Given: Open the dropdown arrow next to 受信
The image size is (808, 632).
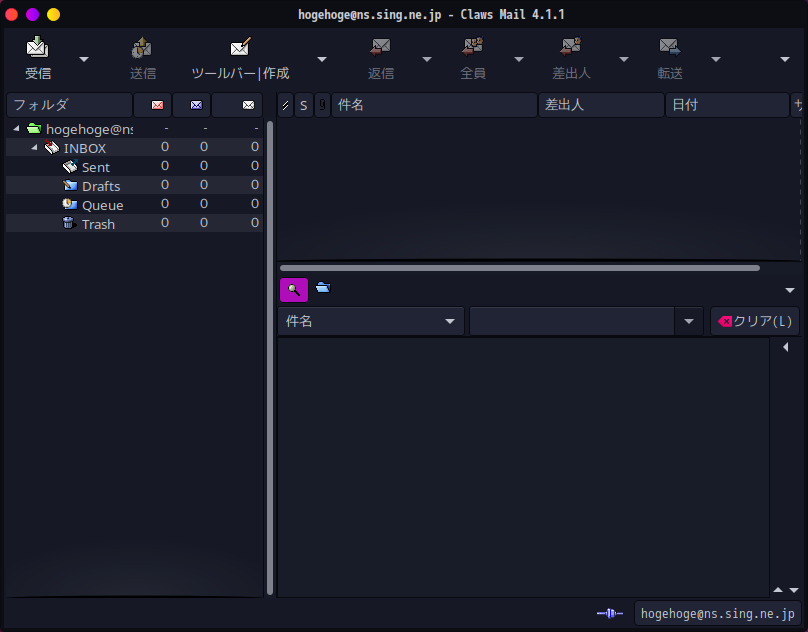Looking at the screenshot, I should 84,59.
